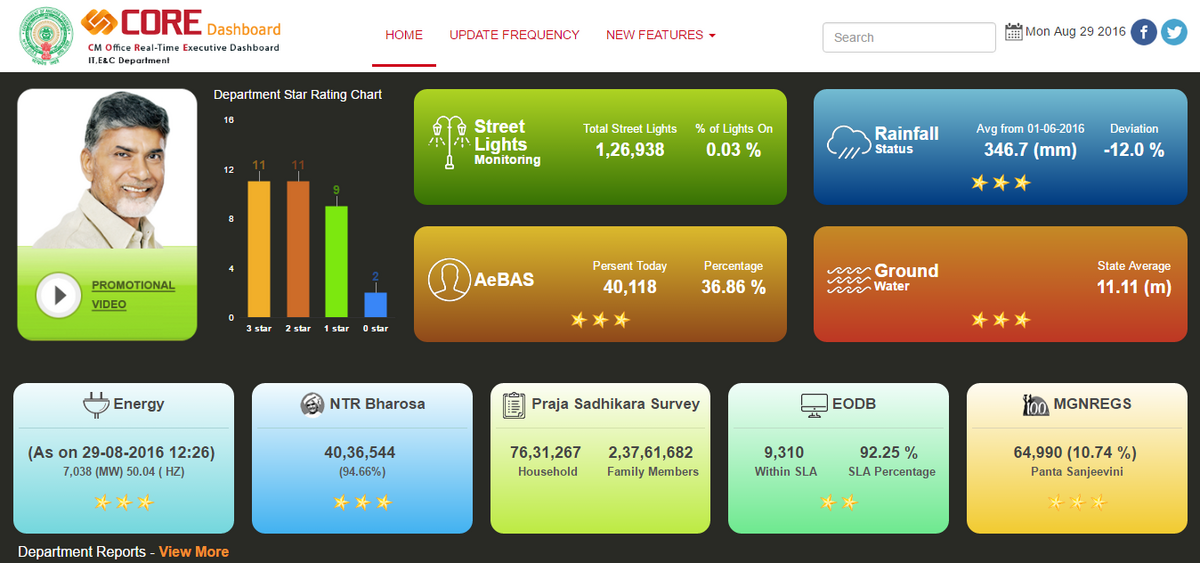
Task: Expand the New Features dropdown menu
Action: (x=660, y=35)
